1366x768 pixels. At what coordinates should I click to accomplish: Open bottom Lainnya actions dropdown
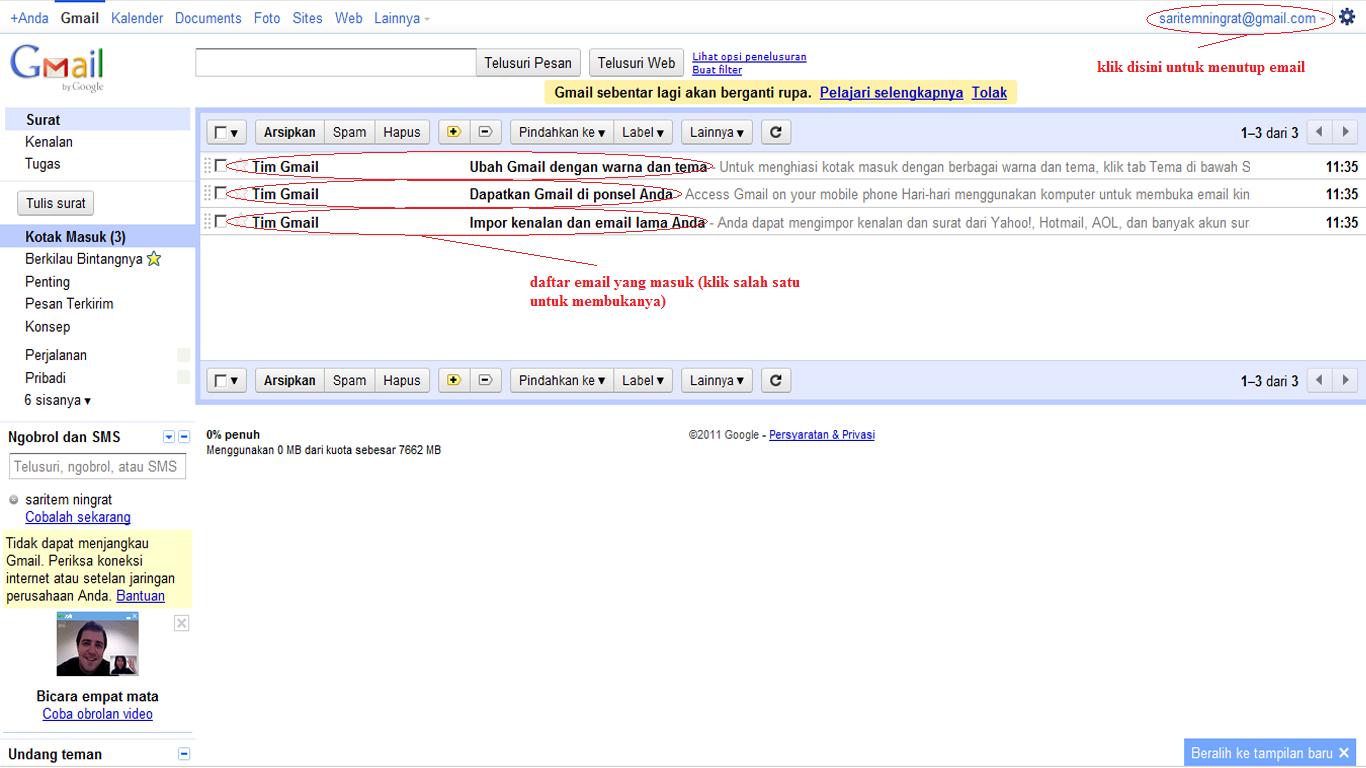(717, 380)
